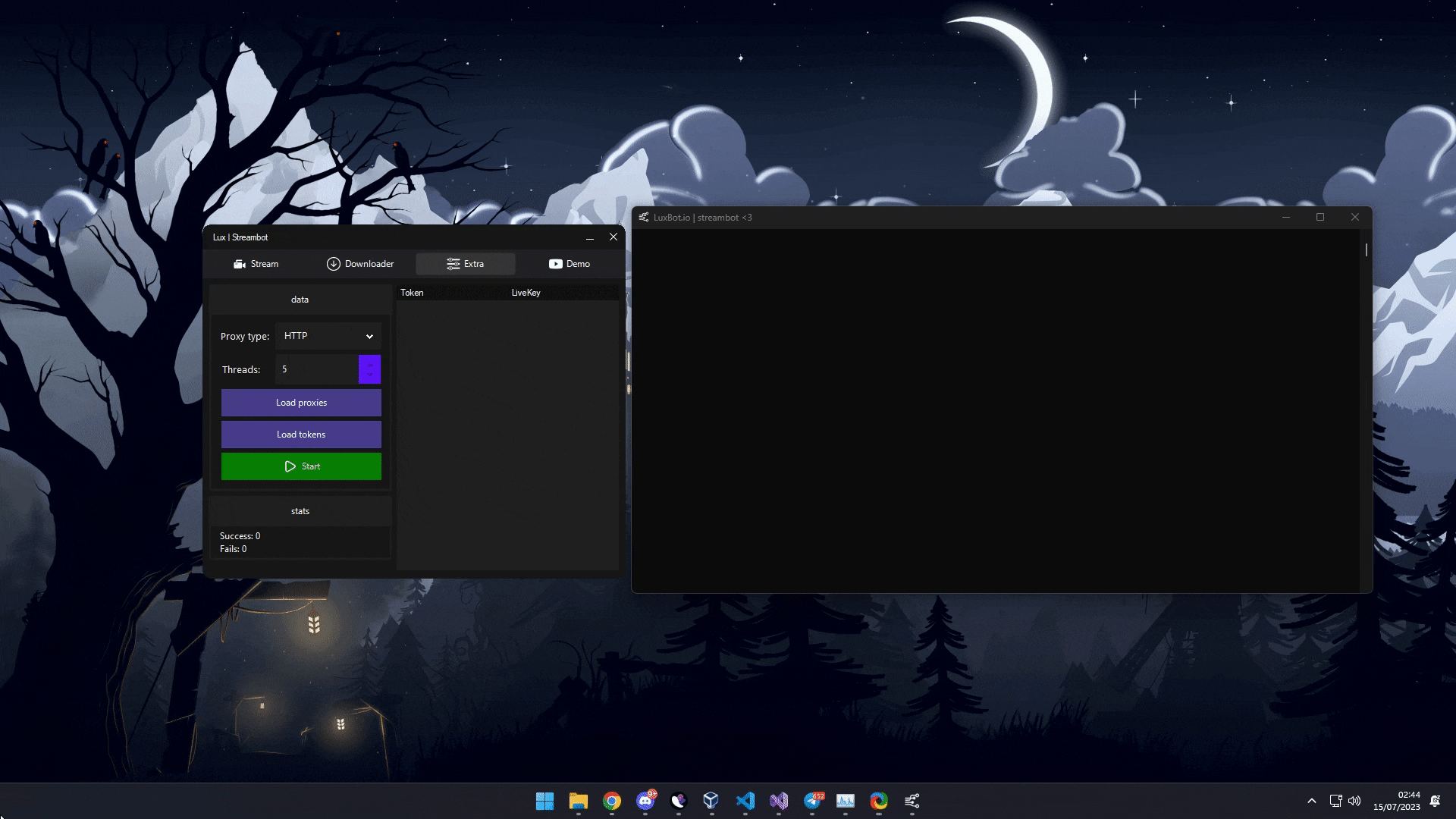1456x819 pixels.
Task: Click the volume speaker tray icon
Action: [x=1354, y=801]
